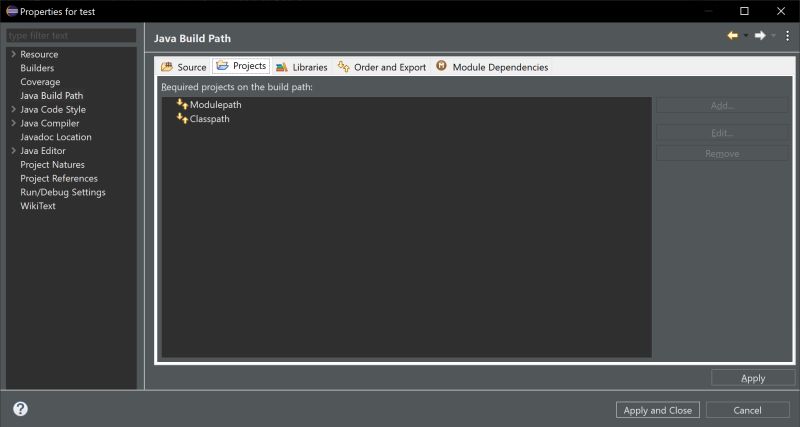Click the Modulepath arrows icon
Image resolution: width=800 pixels, height=427 pixels.
click(182, 104)
